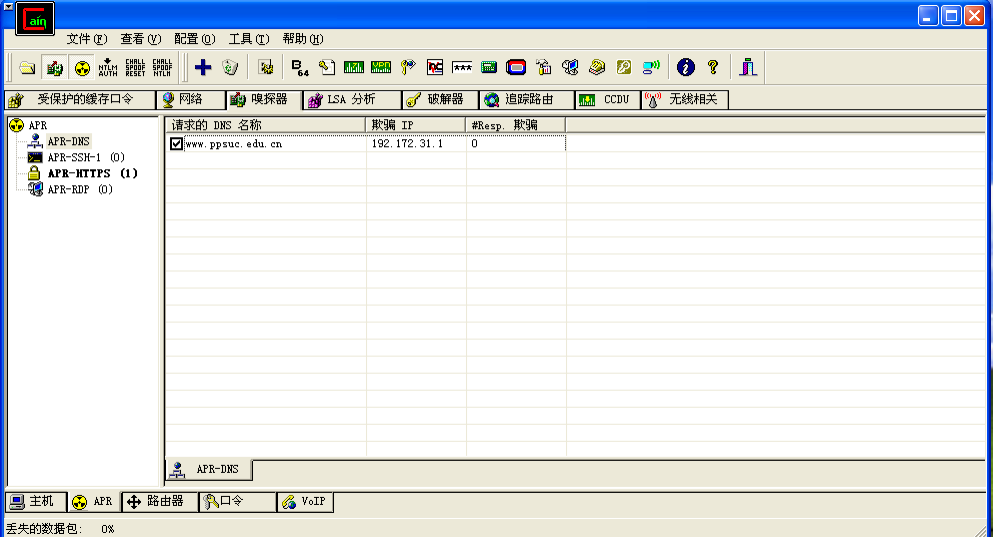The width and height of the screenshot is (993, 537).
Task: Click the yellow telephone toolbar icon
Action: [x=597, y=67]
